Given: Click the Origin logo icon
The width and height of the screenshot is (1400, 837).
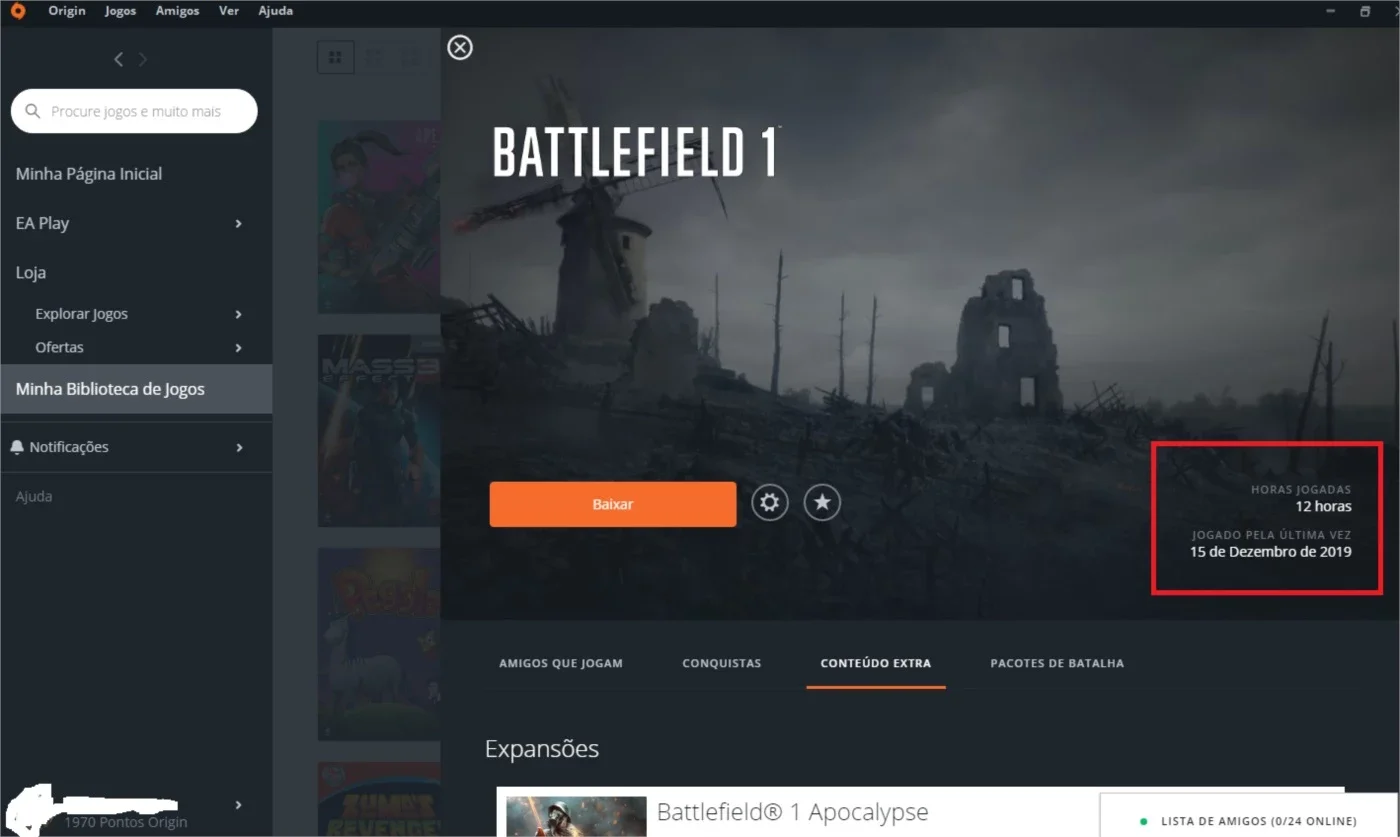Looking at the screenshot, I should [17, 11].
